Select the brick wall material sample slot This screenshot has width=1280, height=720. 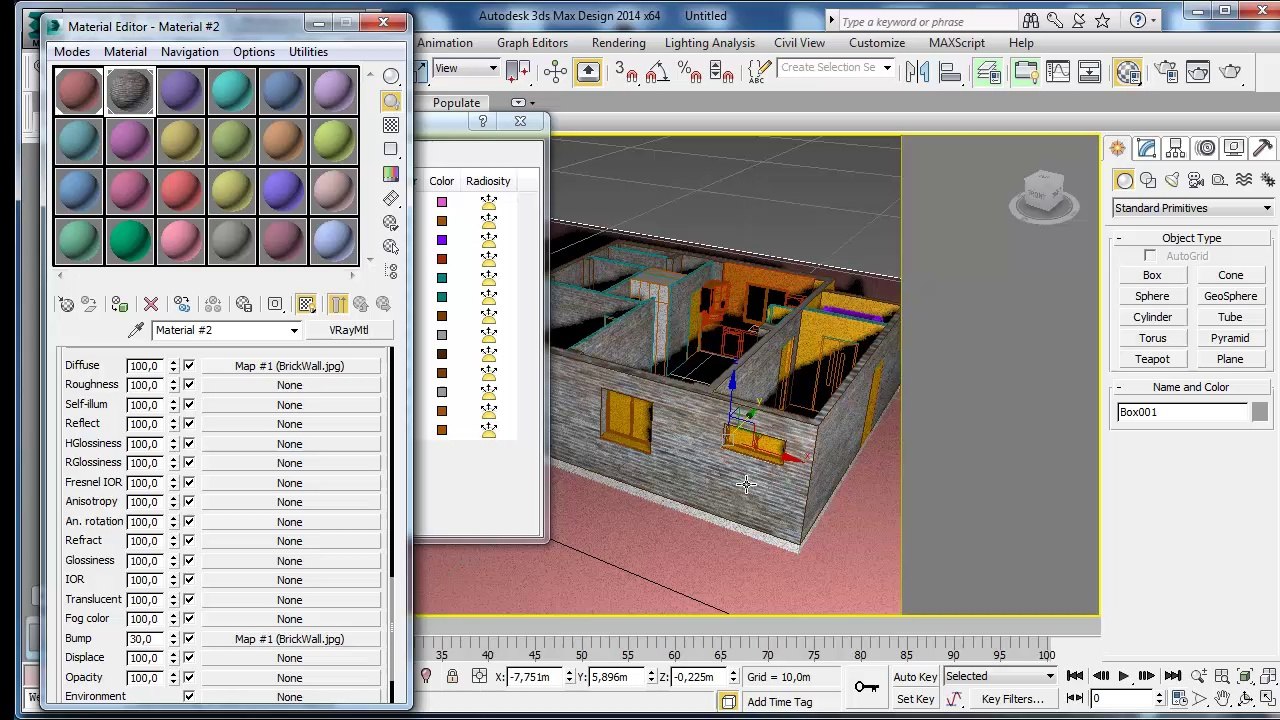point(130,91)
